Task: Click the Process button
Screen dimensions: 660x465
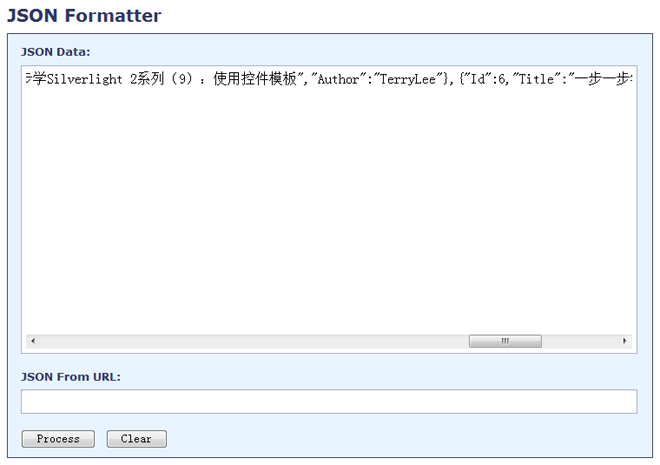Action: (58, 439)
